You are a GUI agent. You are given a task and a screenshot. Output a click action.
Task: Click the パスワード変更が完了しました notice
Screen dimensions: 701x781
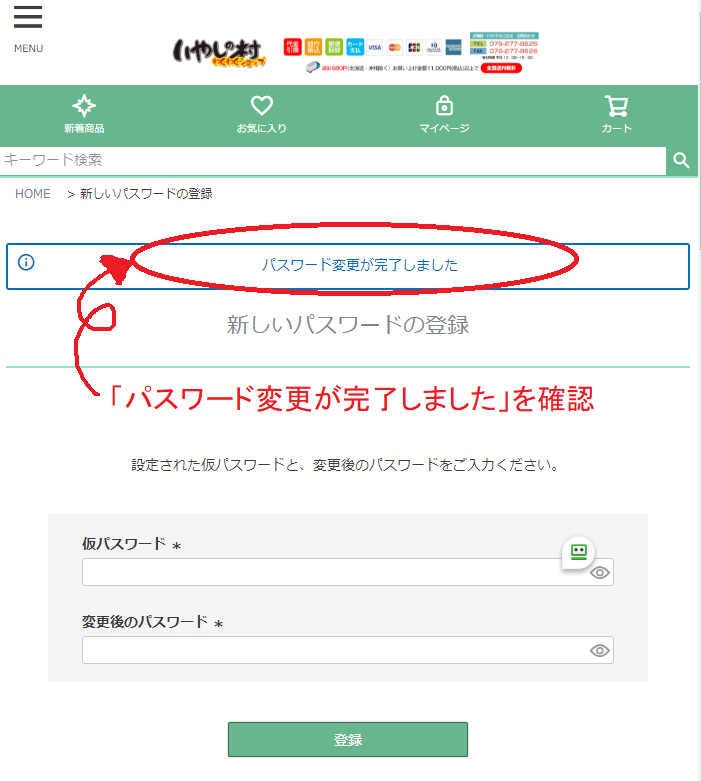(359, 265)
